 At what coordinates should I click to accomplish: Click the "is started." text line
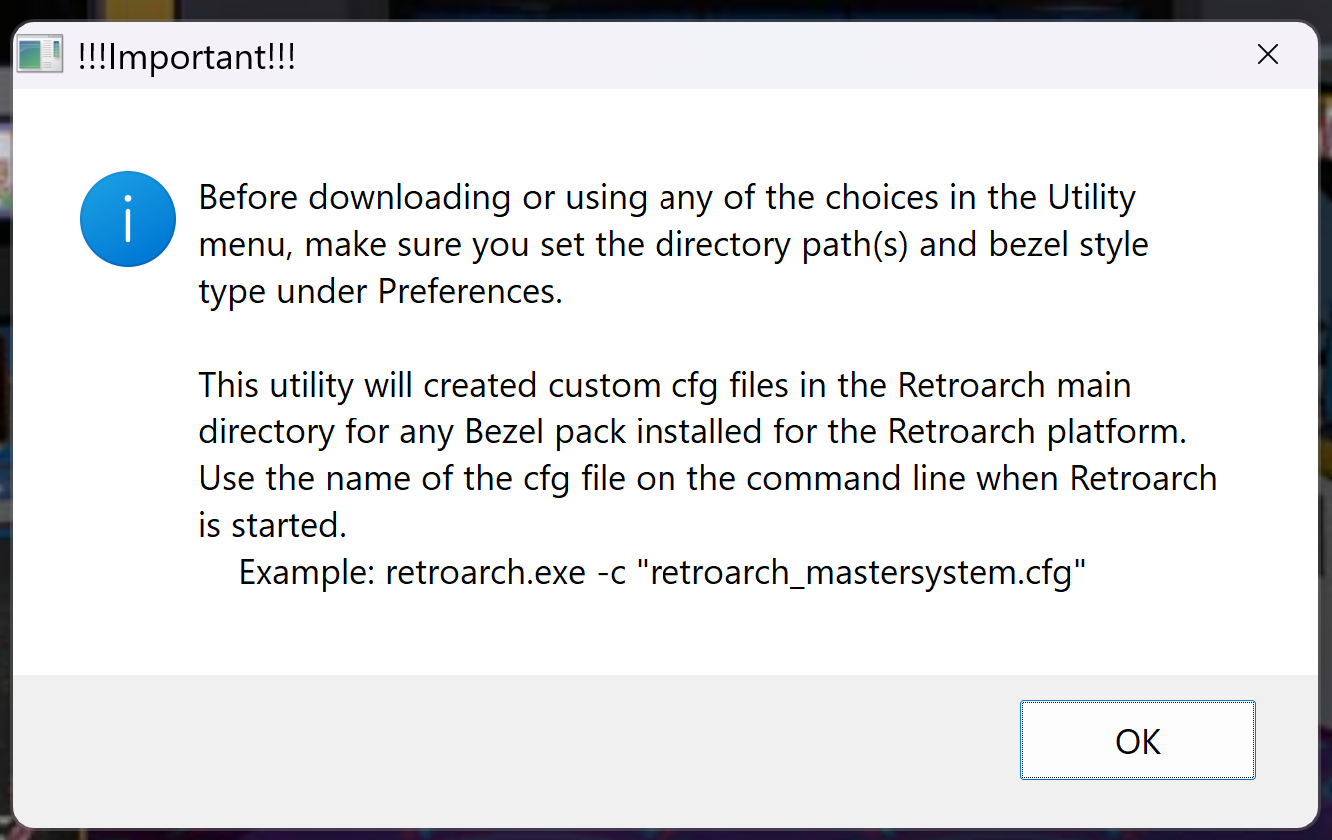(x=272, y=525)
